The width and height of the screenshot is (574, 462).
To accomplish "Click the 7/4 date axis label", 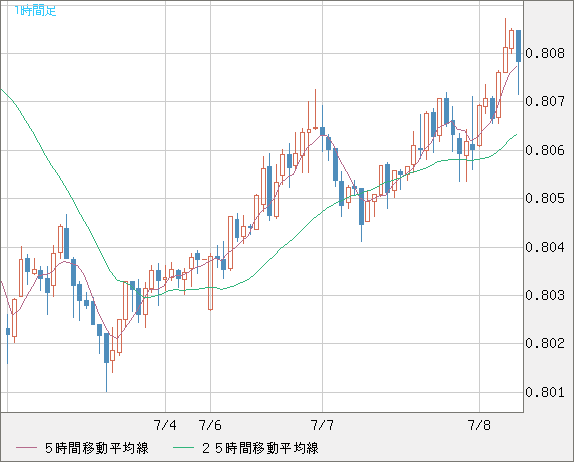I will [x=165, y=425].
